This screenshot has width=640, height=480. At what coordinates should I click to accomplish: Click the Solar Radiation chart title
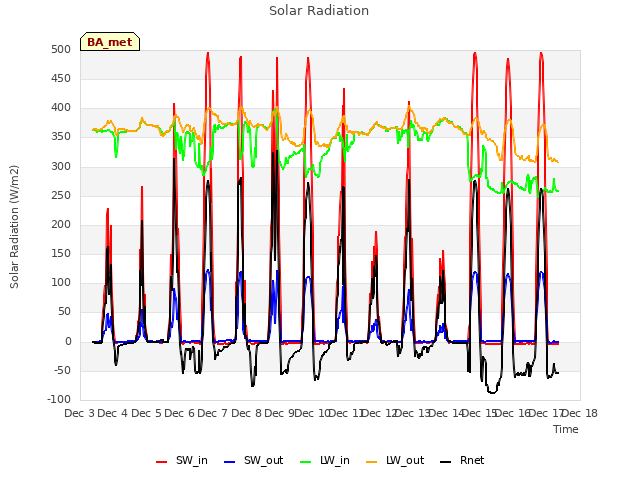(319, 11)
